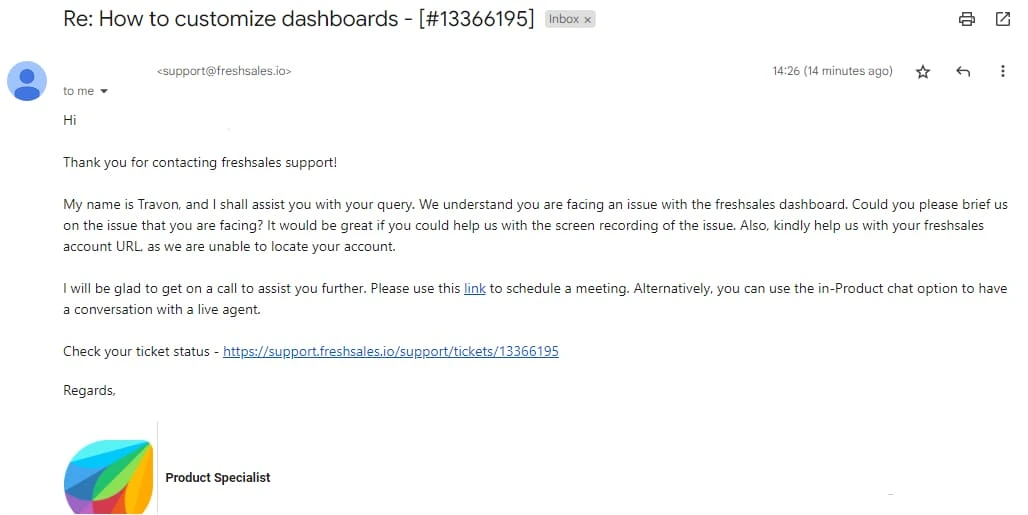Screen dimensions: 1028x515
Task: Open the "link" hyperlink to schedule a meeting
Action: point(475,288)
